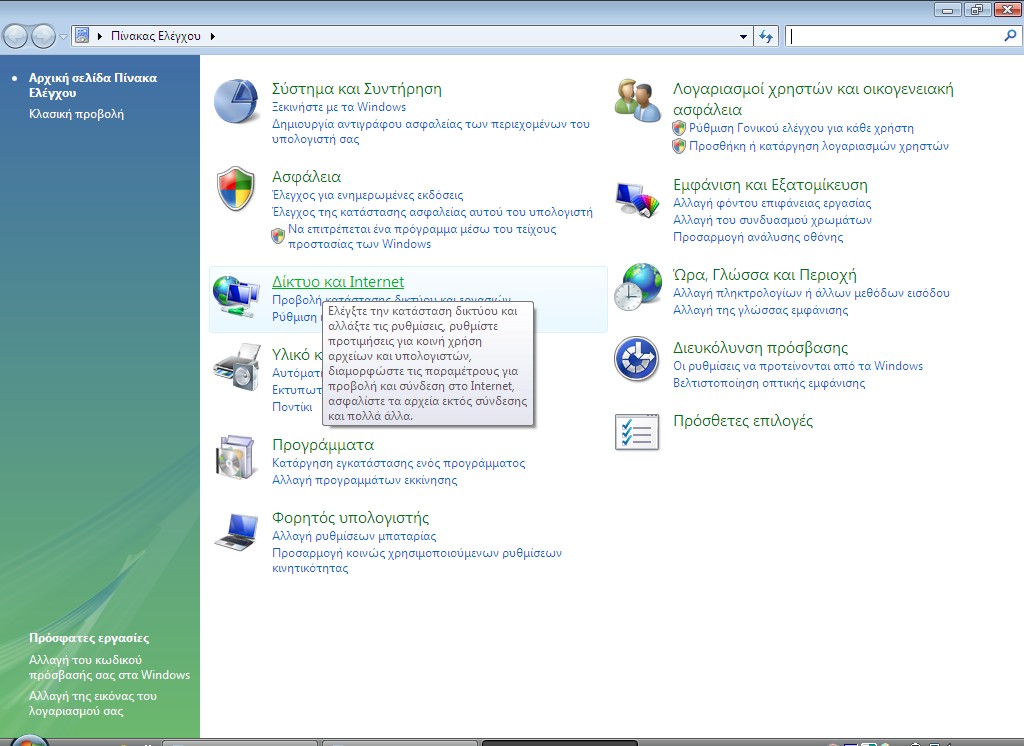This screenshot has height=746, width=1024.
Task: Click Οι ρυθμίσεις να προτείνονται από τα Windows
Action: pos(798,366)
